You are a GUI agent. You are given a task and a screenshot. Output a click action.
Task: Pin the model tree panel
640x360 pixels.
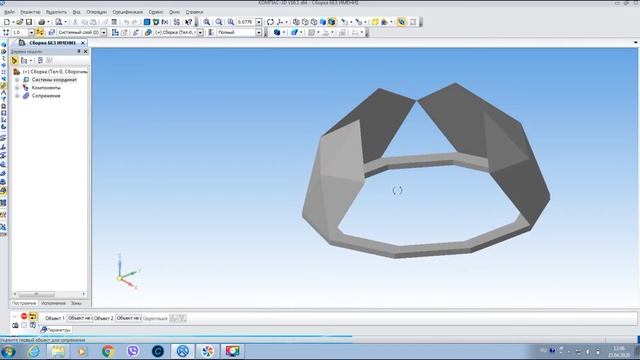79,51
